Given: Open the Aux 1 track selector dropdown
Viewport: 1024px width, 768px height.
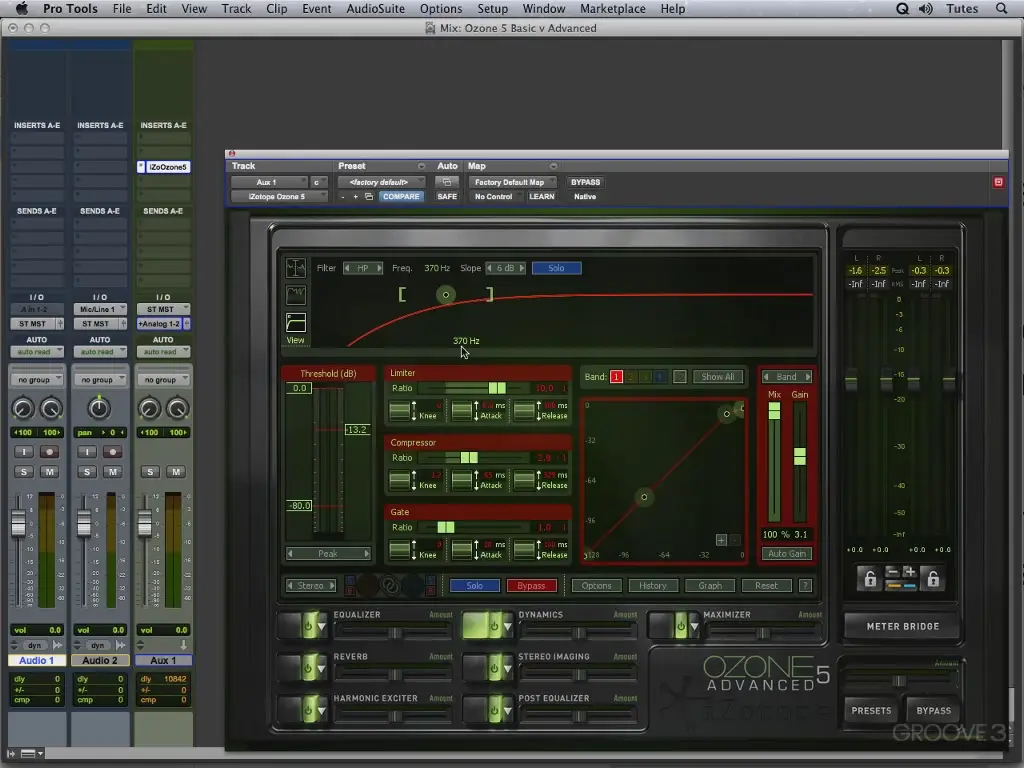Looking at the screenshot, I should coord(268,182).
